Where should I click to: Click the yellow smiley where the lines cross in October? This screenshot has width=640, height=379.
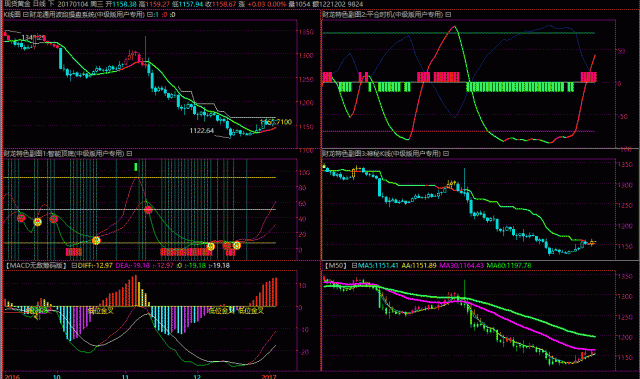coord(96,241)
